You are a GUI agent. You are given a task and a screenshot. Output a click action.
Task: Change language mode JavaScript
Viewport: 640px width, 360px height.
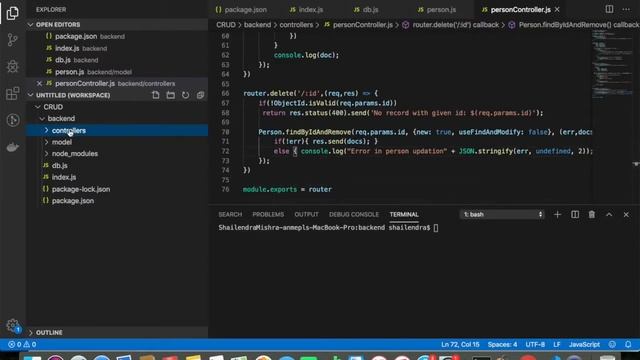pyautogui.click(x=584, y=344)
